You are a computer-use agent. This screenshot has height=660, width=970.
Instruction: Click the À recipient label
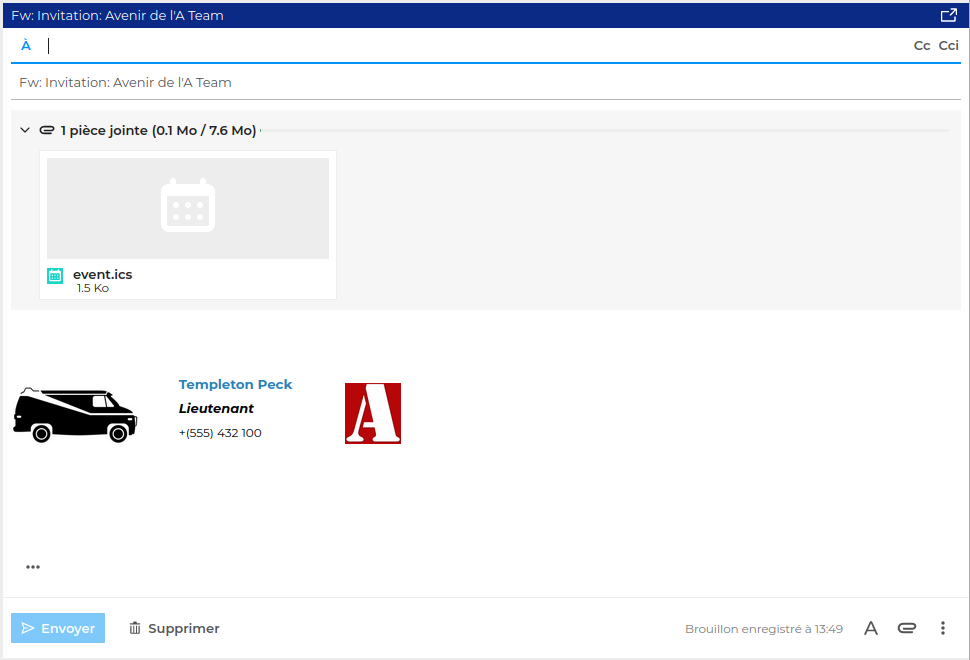[x=26, y=45]
